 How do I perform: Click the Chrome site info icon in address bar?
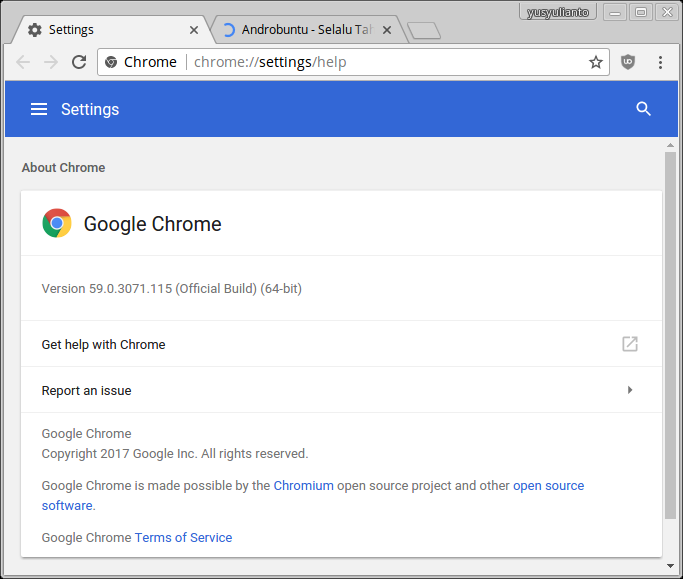pyautogui.click(x=111, y=62)
